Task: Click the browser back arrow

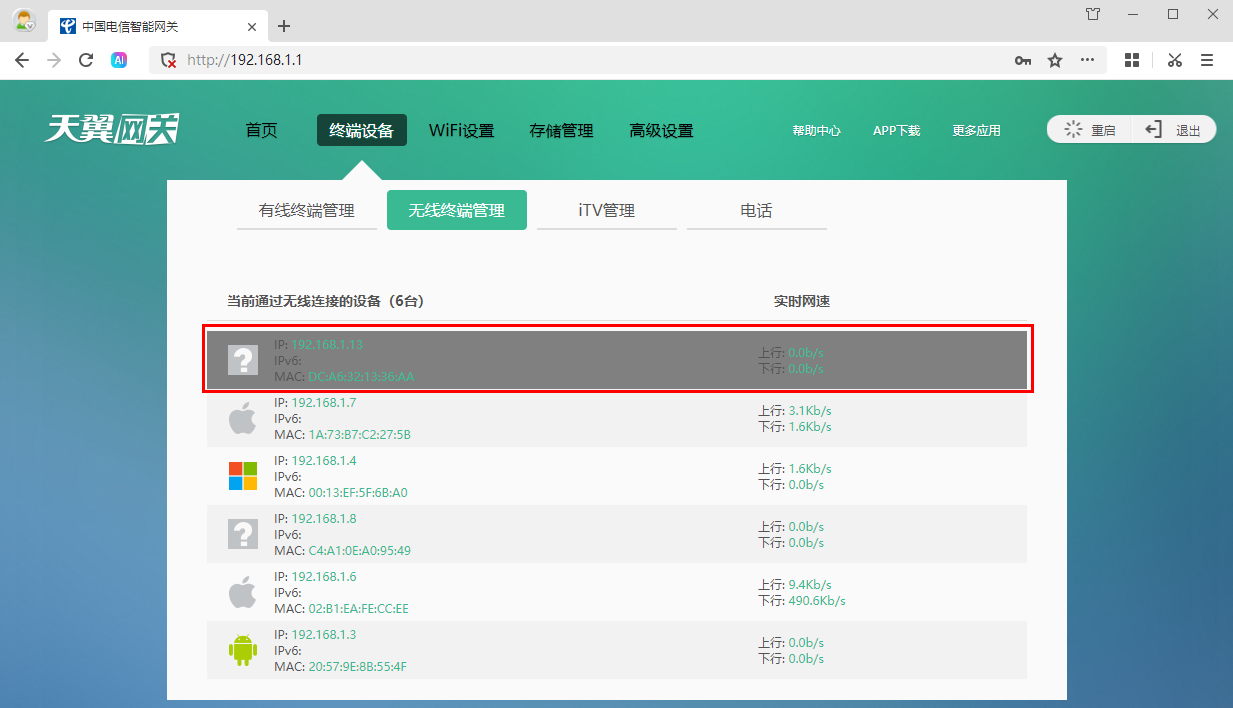Action: tap(22, 60)
